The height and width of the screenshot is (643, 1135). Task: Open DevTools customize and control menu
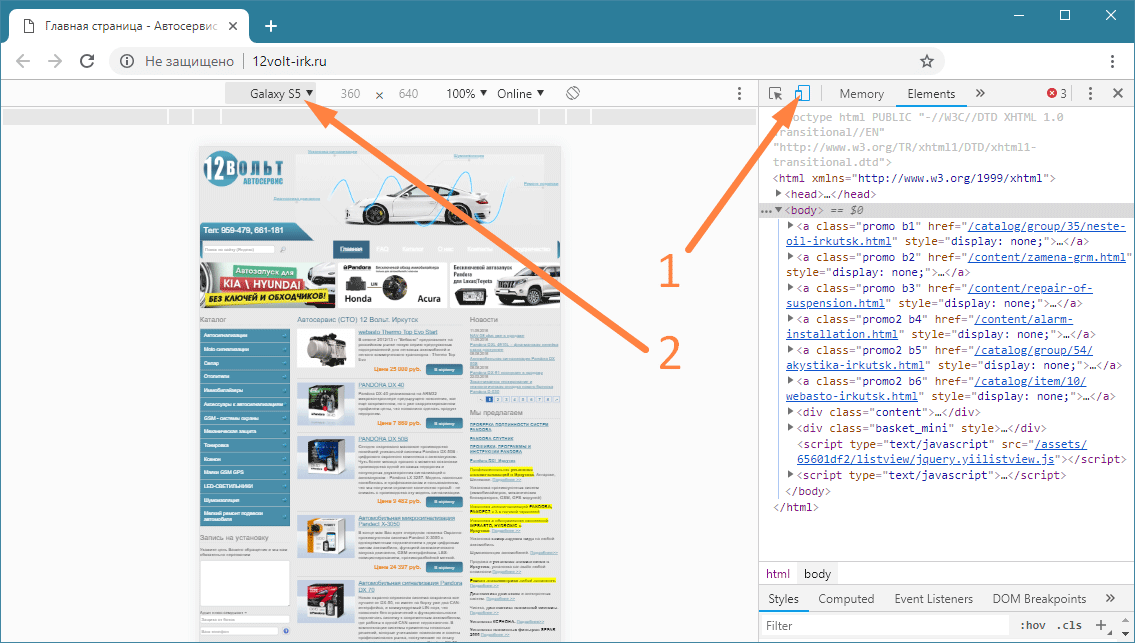1090,93
